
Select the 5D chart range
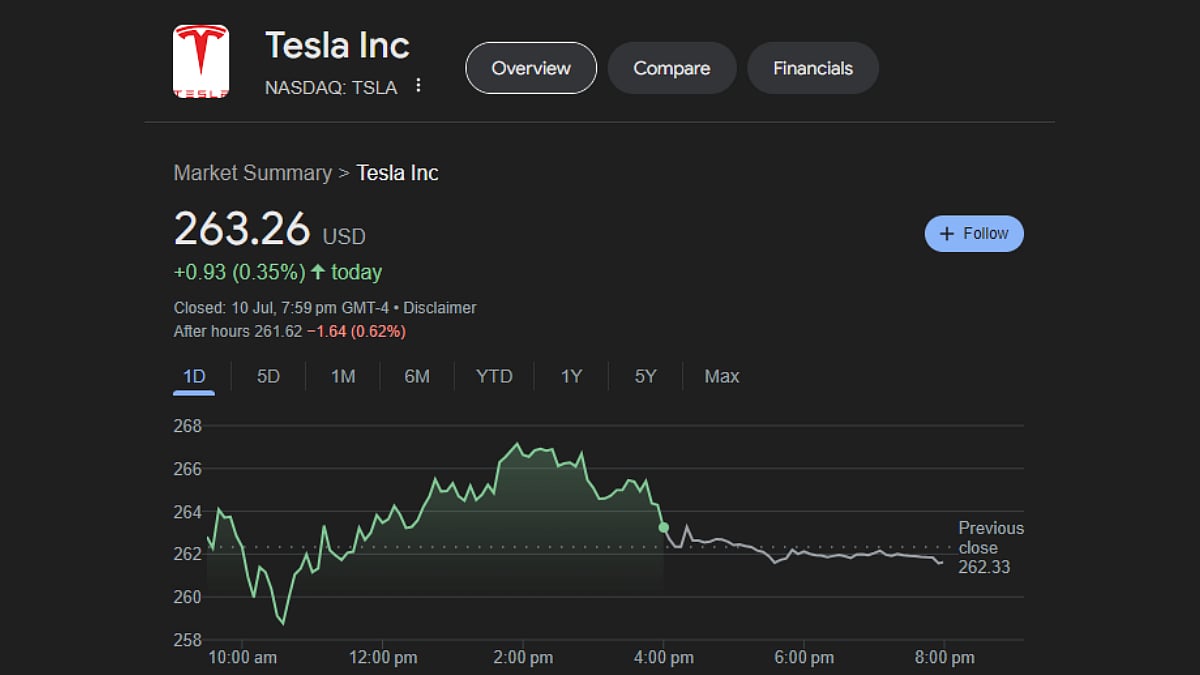pos(268,376)
